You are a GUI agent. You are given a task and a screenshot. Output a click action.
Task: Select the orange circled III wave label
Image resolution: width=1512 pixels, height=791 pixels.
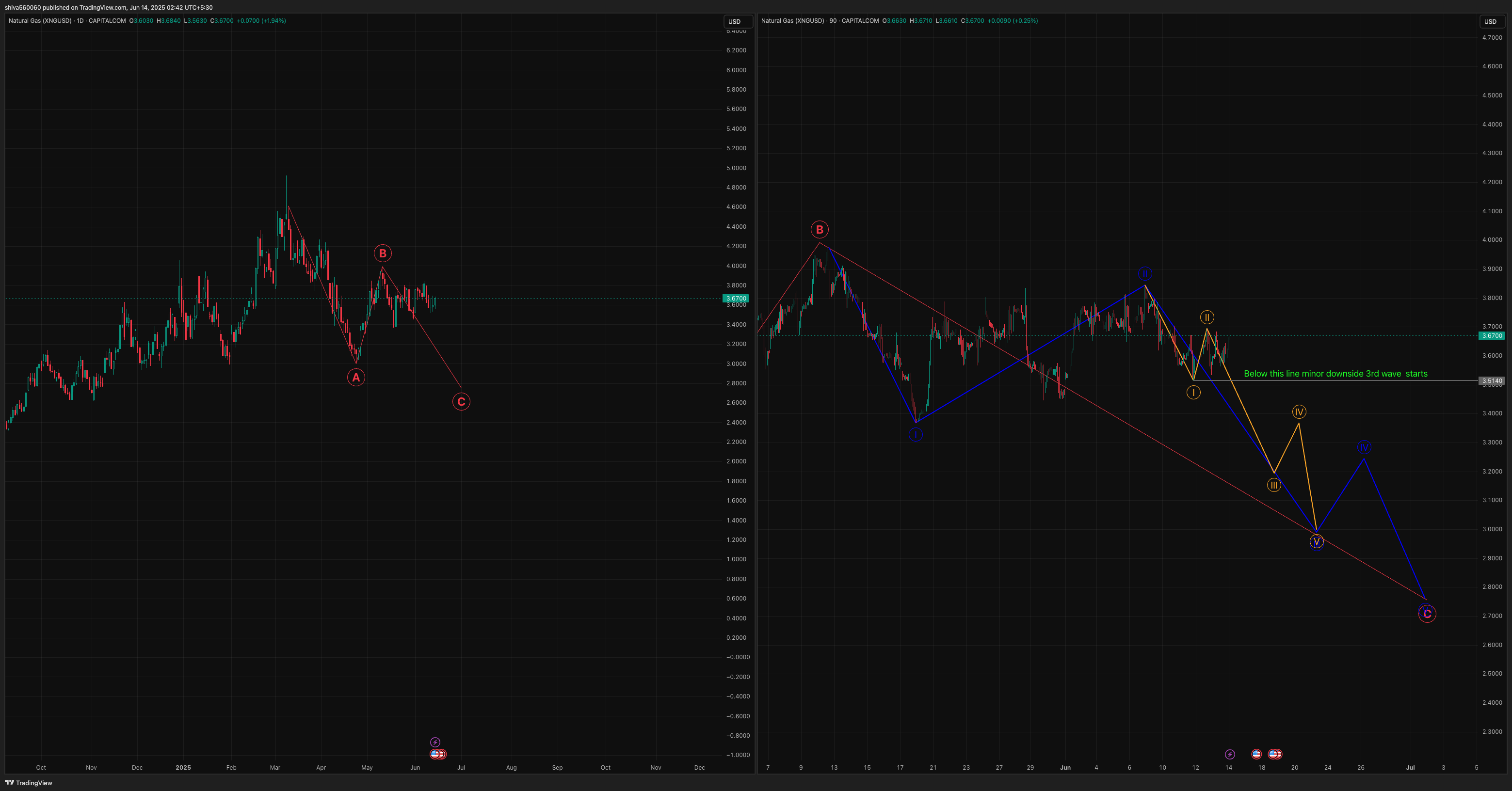(1274, 485)
